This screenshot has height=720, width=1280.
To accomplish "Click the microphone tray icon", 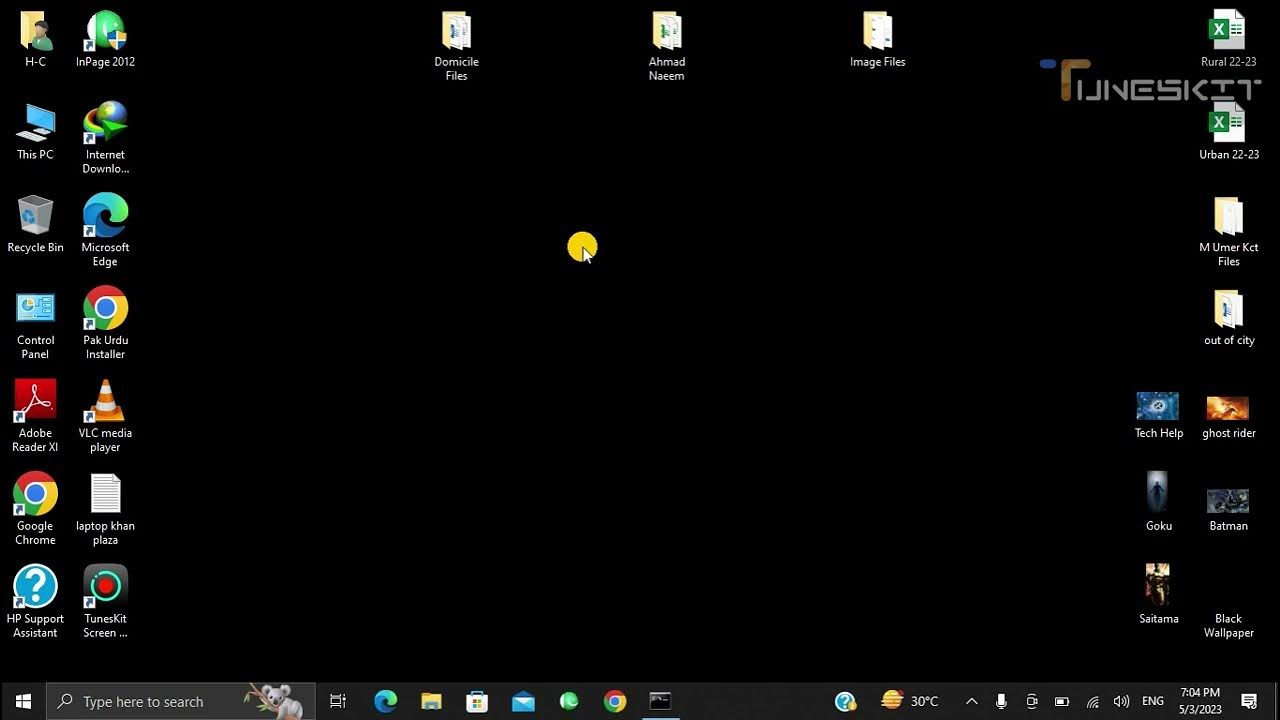I will (1001, 701).
